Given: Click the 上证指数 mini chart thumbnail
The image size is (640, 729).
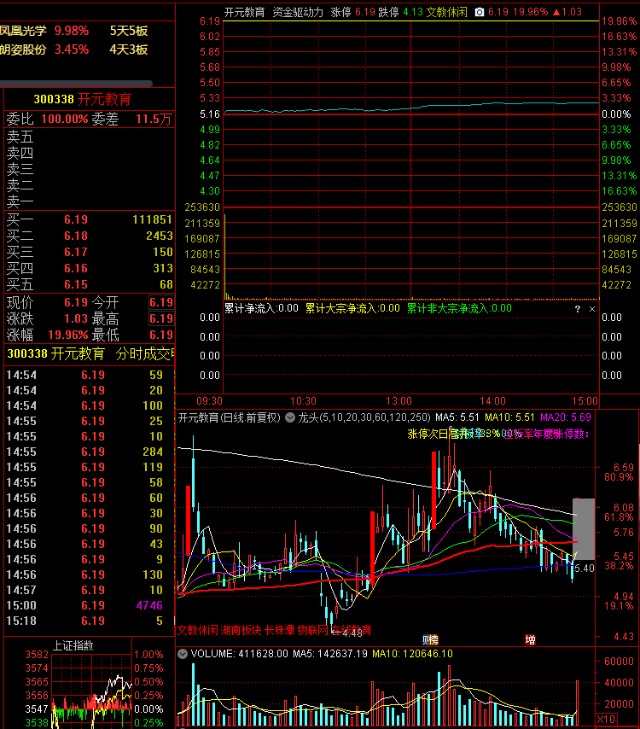Looking at the screenshot, I should [x=92, y=690].
